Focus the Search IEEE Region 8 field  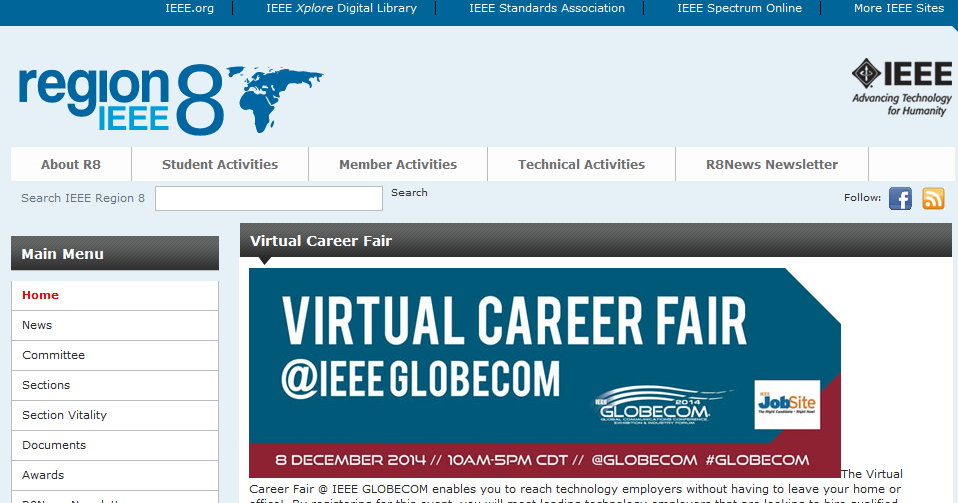tap(269, 199)
